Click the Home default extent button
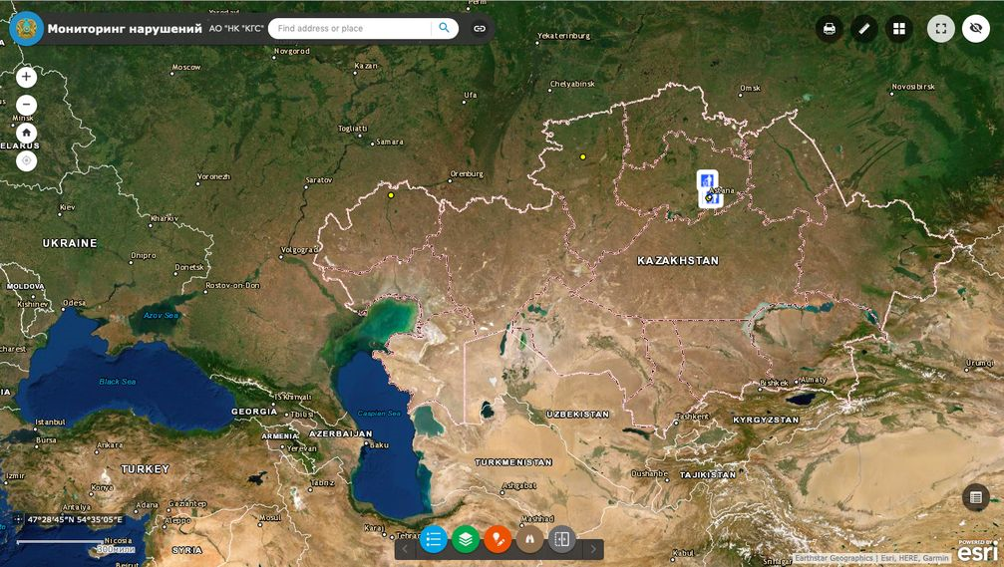1004x567 pixels. (26, 133)
